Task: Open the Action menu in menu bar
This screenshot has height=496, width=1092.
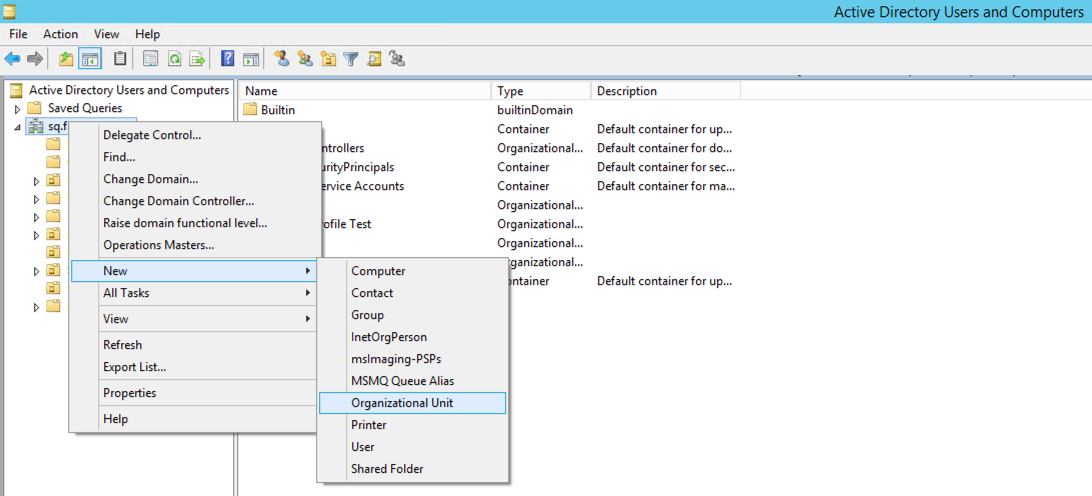Action: pos(60,34)
